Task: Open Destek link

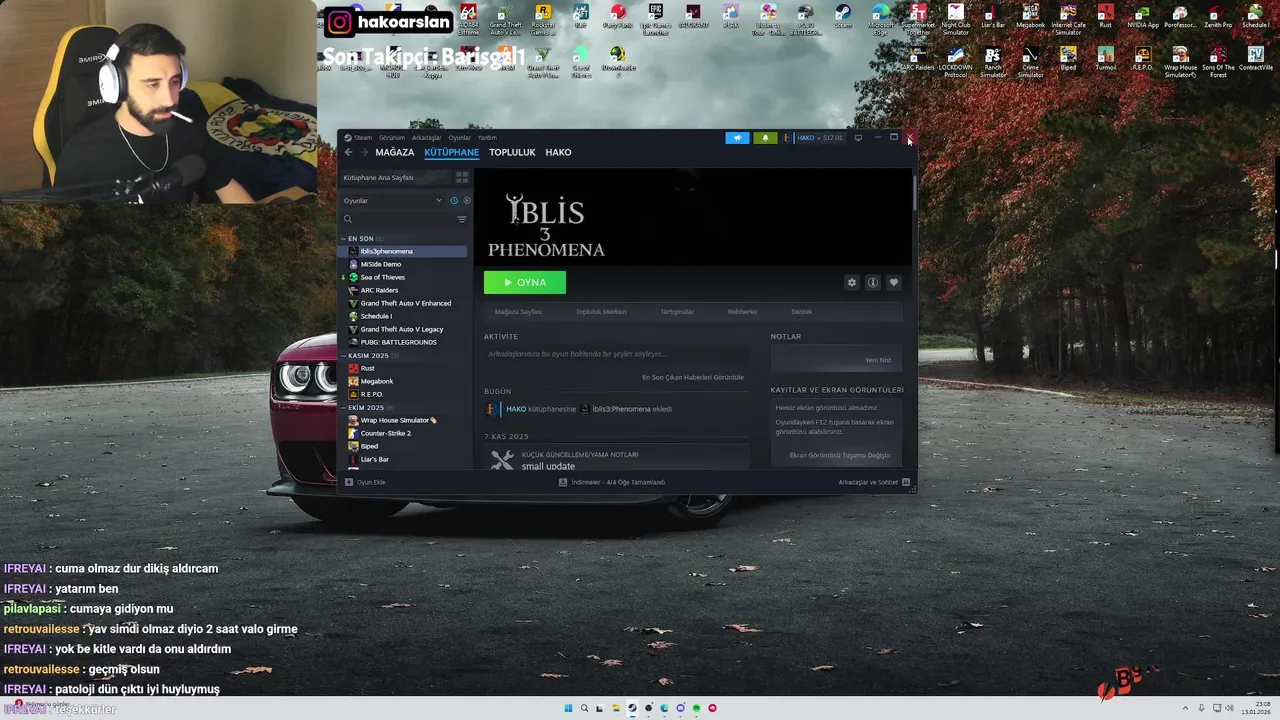Action: coord(802,312)
